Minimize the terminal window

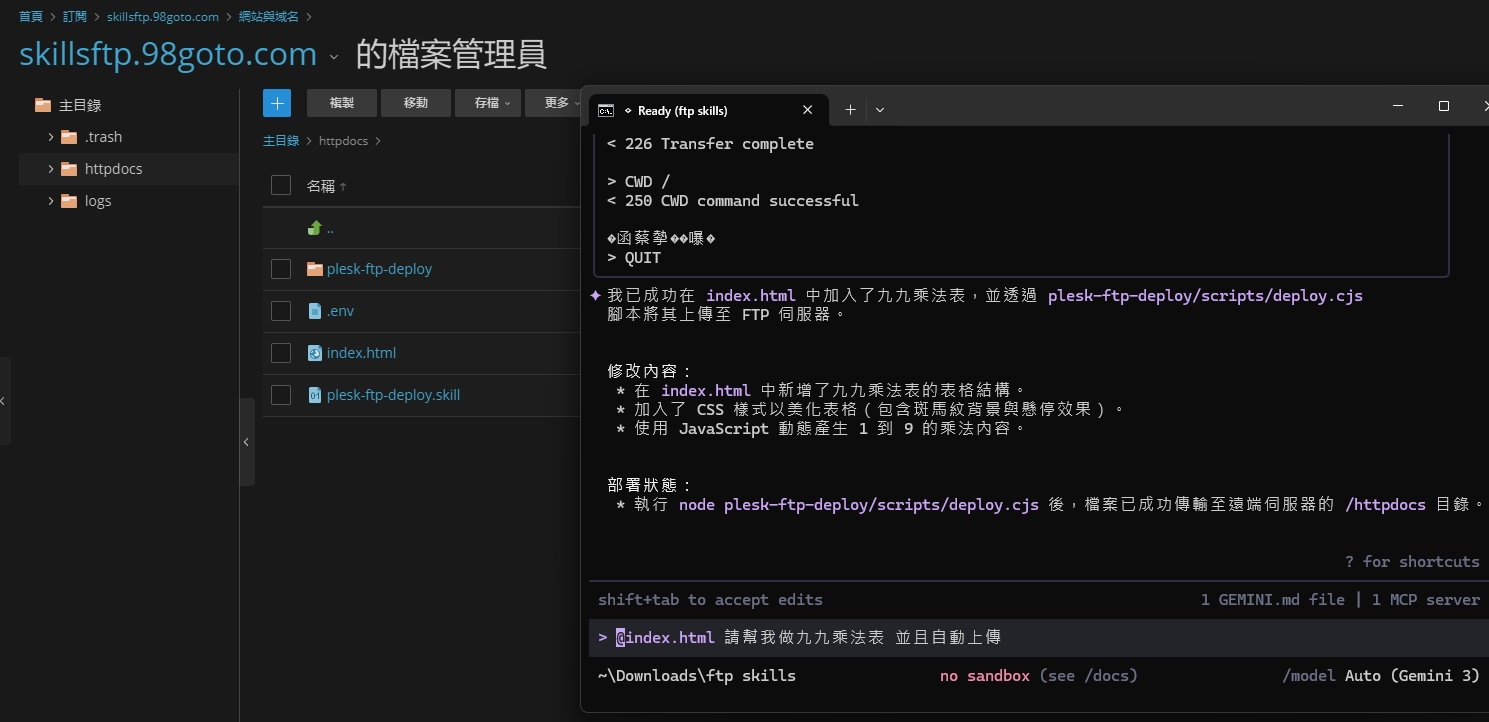(1399, 106)
